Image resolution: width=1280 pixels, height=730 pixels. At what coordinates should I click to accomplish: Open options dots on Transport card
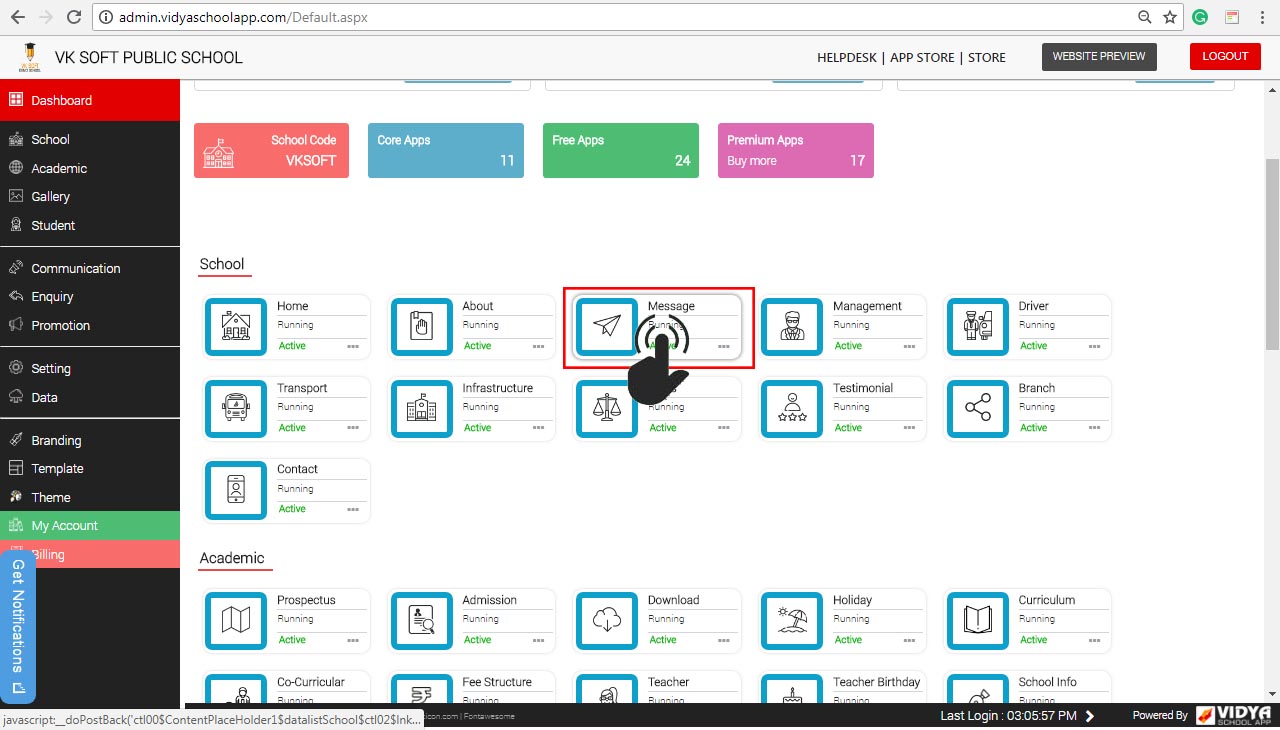[353, 428]
